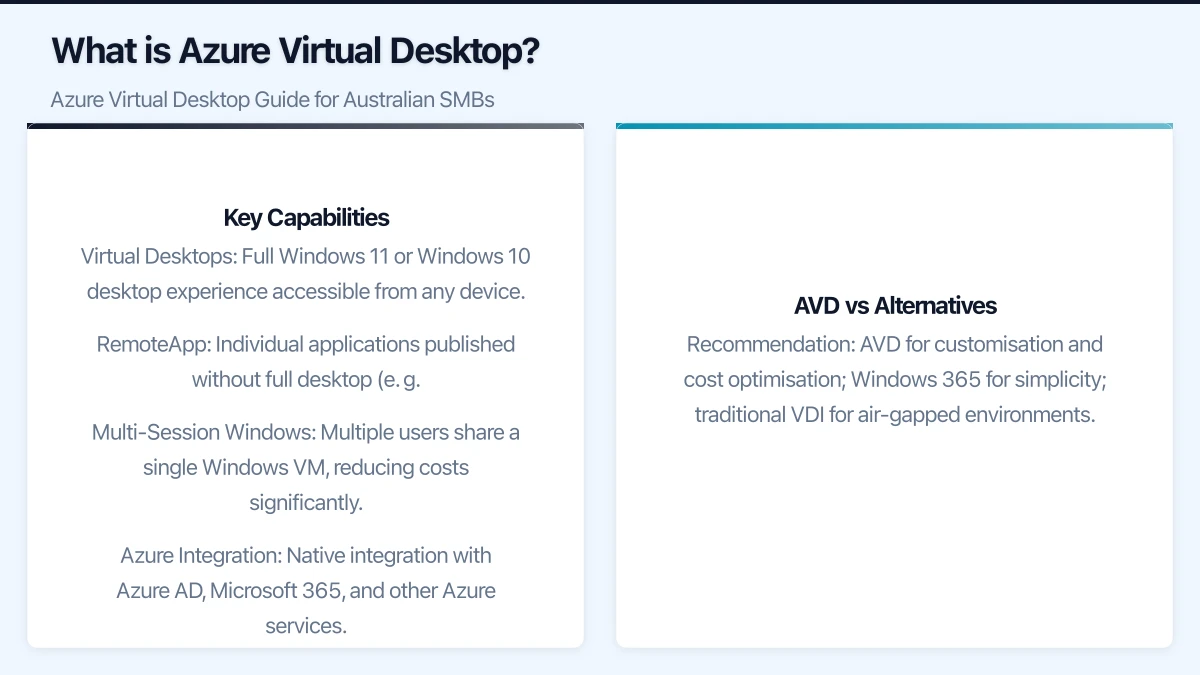Click the Azure Integration paragraph
Image resolution: width=1200 pixels, height=675 pixels.
306,590
